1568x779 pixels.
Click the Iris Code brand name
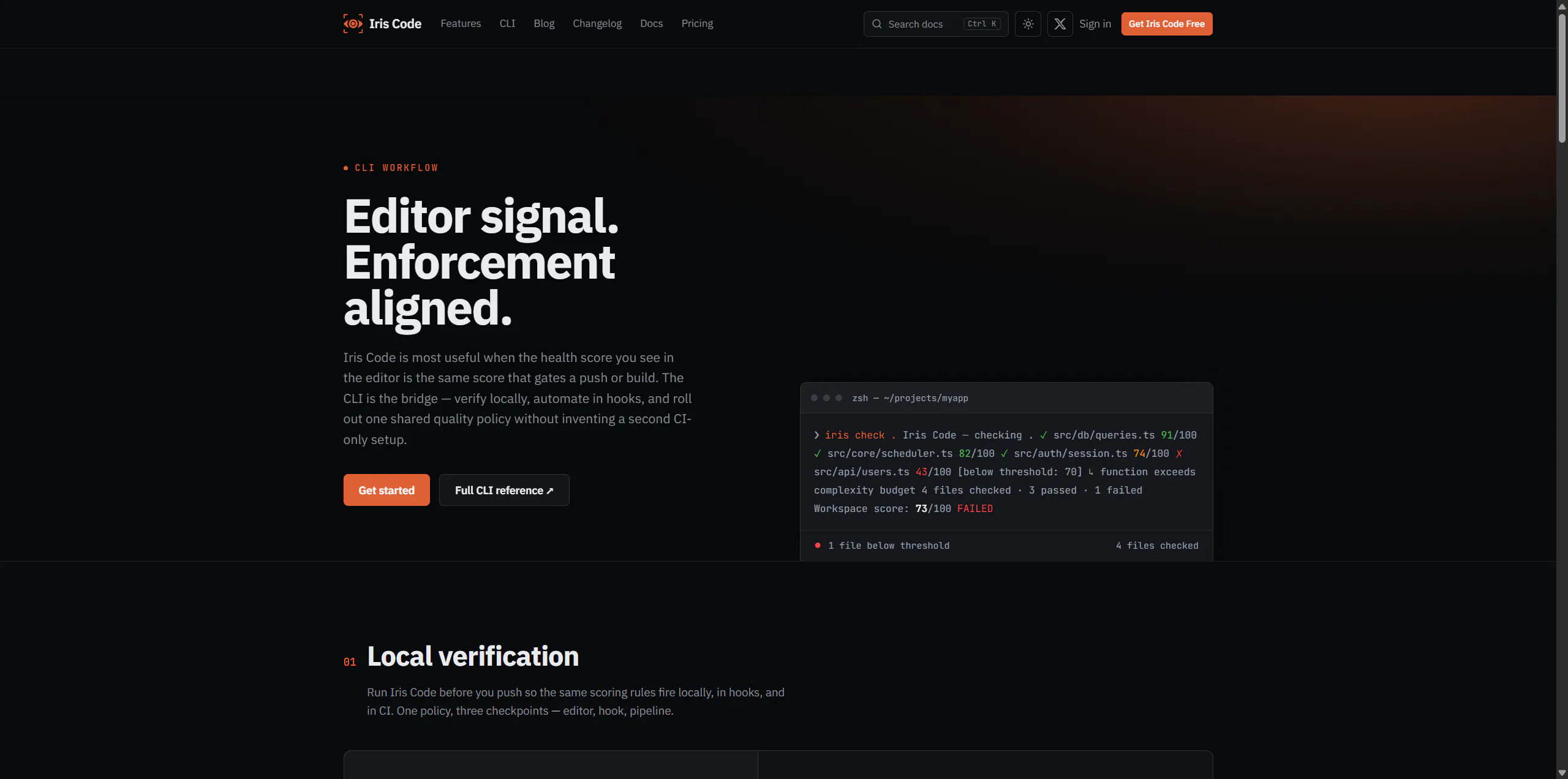point(395,24)
